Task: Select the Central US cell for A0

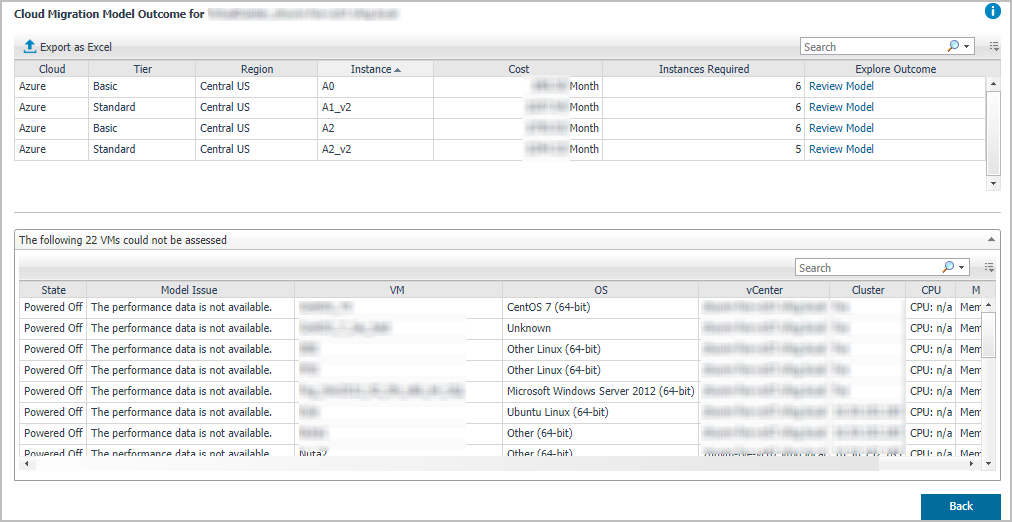Action: [x=257, y=86]
